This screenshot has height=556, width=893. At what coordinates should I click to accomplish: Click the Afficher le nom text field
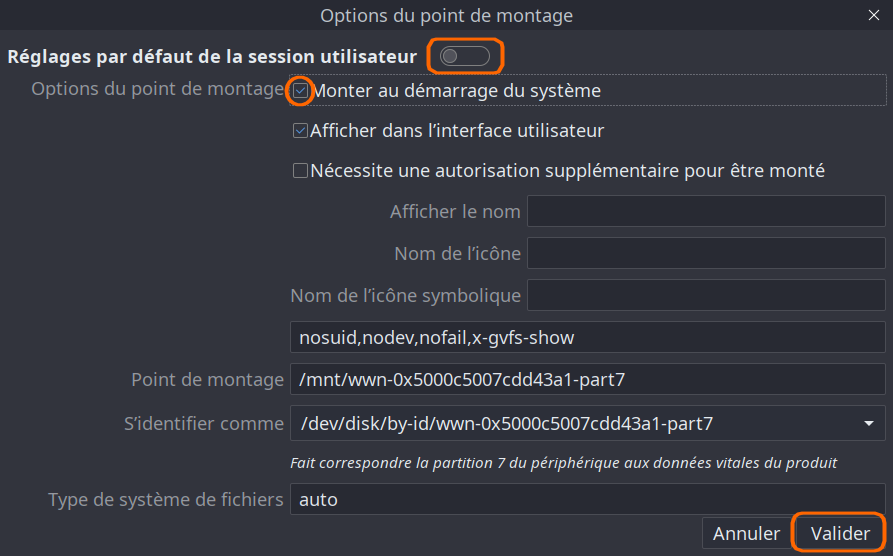tap(705, 212)
